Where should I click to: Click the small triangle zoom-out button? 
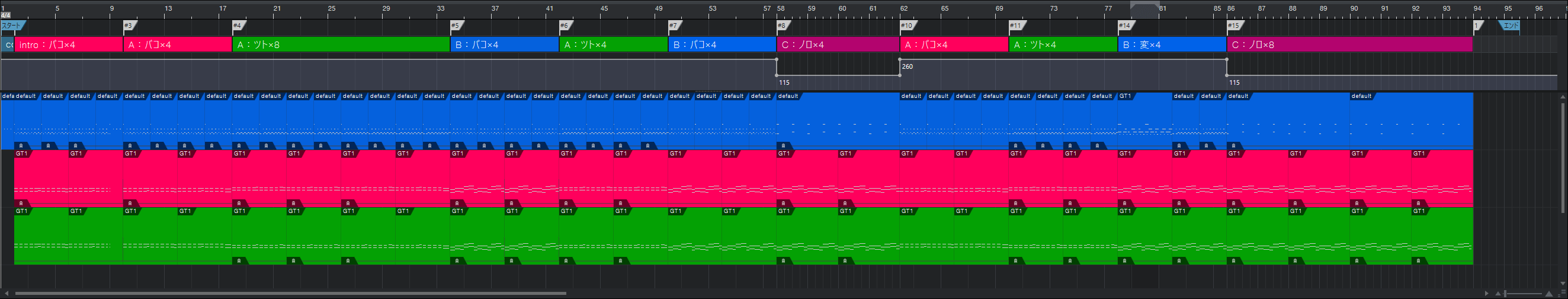tap(1498, 294)
